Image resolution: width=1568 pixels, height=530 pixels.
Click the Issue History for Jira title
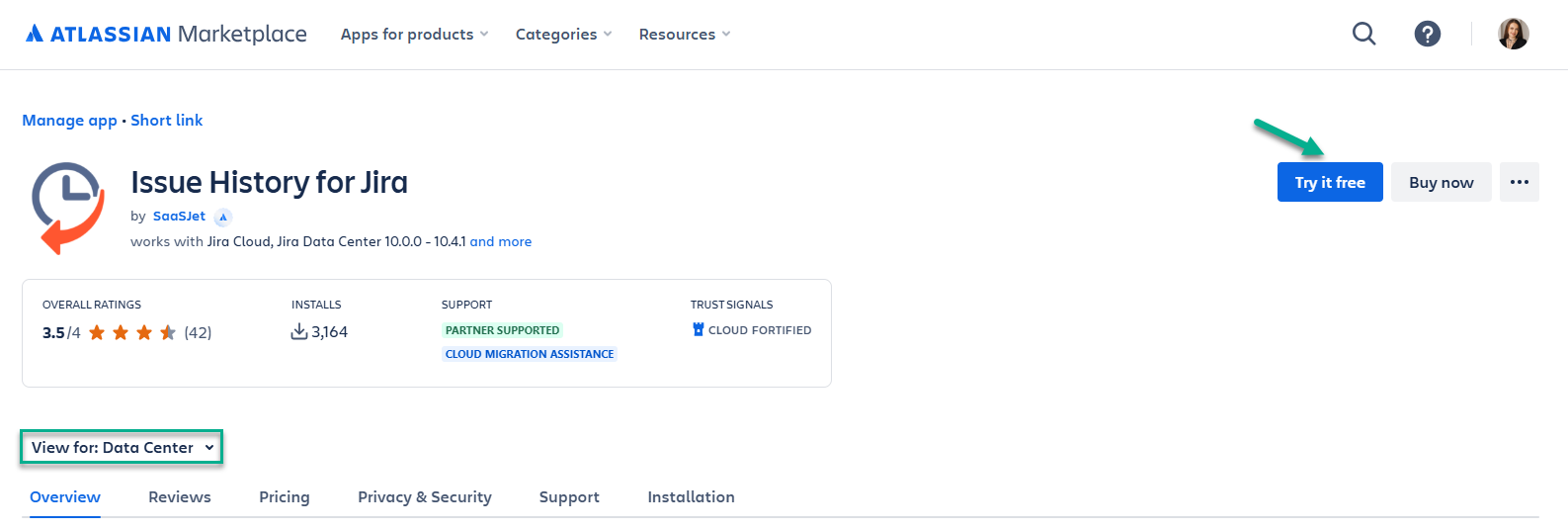point(269,182)
